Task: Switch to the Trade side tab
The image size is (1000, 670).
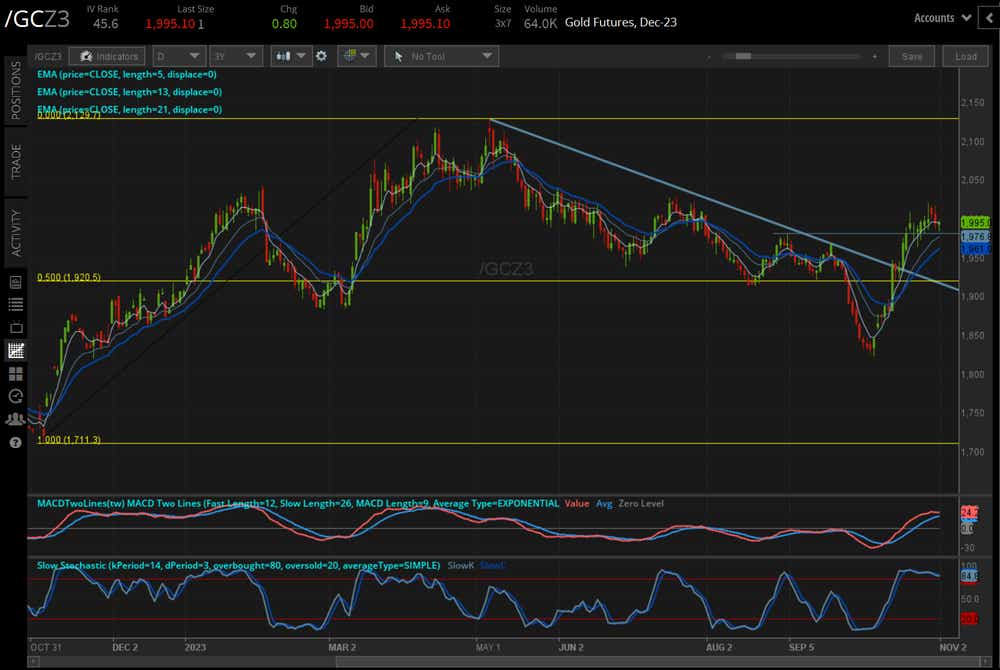Action: [x=15, y=160]
